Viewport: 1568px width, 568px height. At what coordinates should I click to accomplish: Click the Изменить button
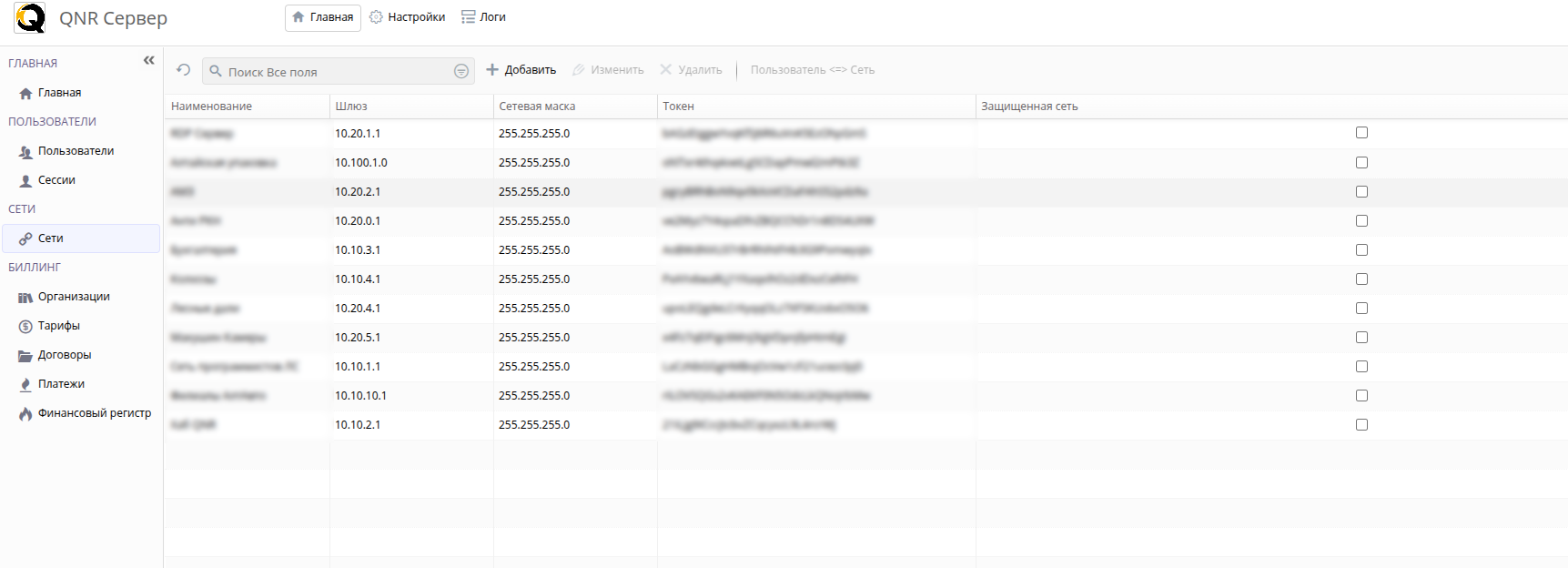608,70
